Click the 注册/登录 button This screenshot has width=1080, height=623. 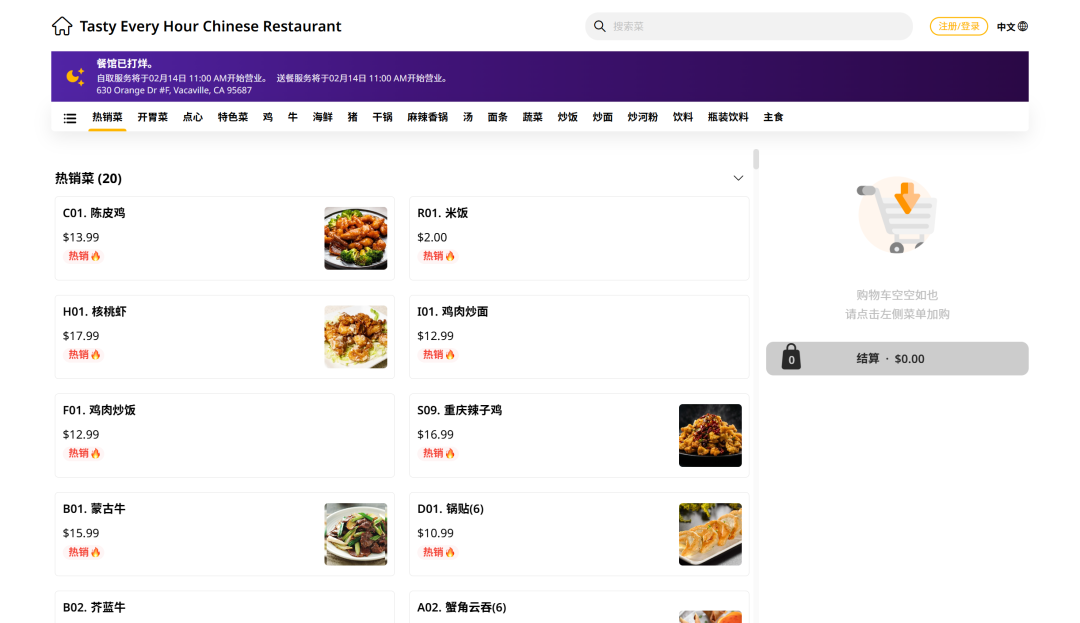click(958, 27)
